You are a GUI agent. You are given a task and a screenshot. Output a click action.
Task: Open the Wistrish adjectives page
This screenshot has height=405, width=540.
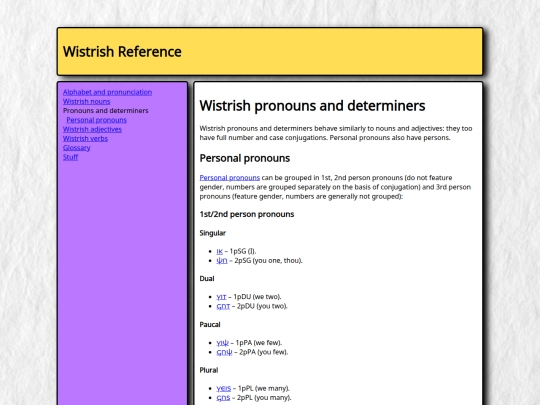click(92, 129)
